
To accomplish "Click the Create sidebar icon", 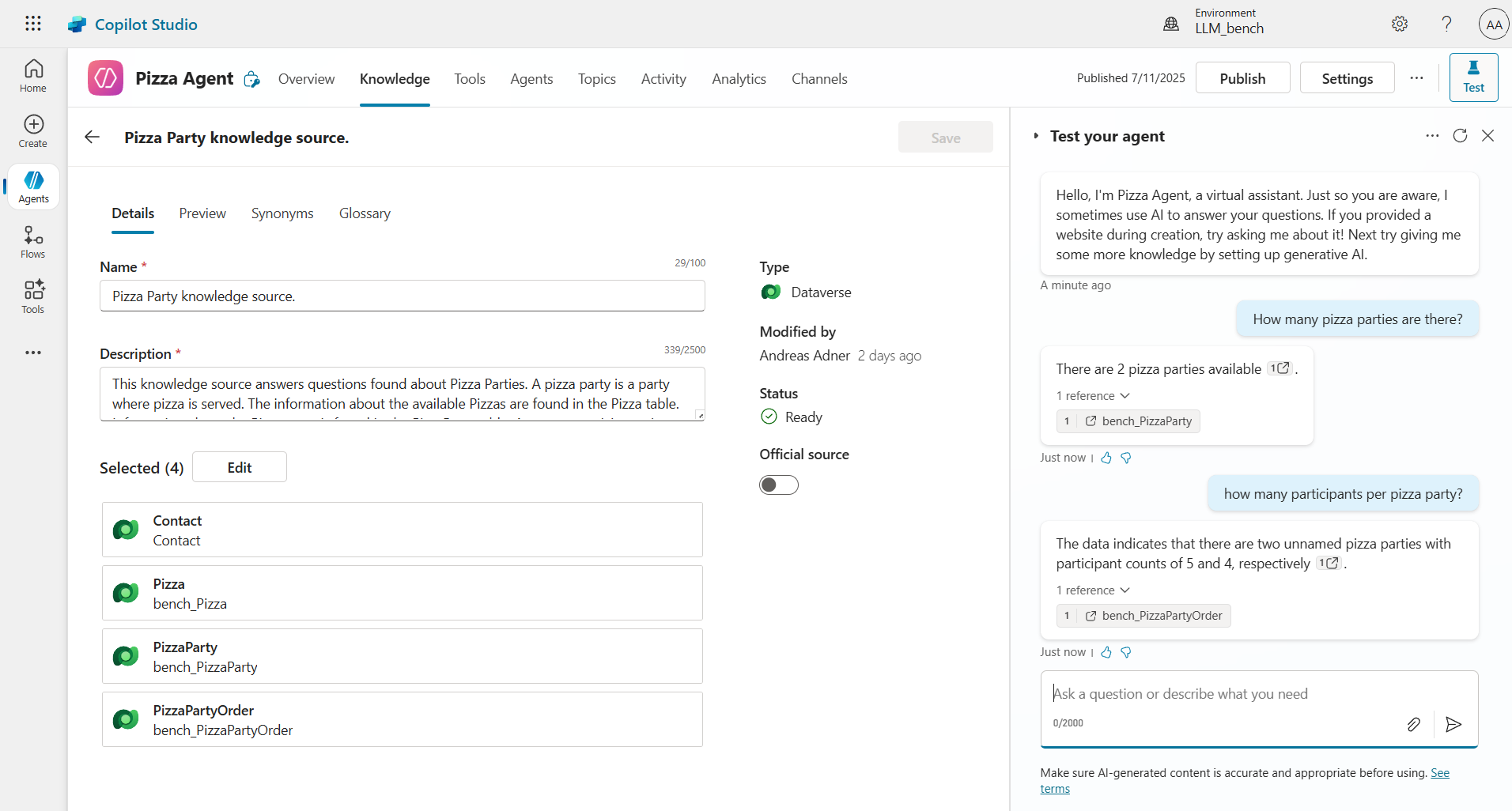I will pos(33,131).
